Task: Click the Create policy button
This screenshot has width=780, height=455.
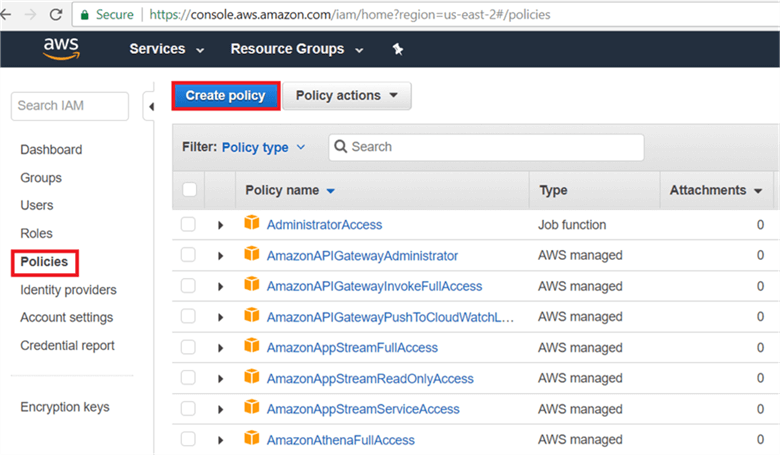Action: pos(225,95)
